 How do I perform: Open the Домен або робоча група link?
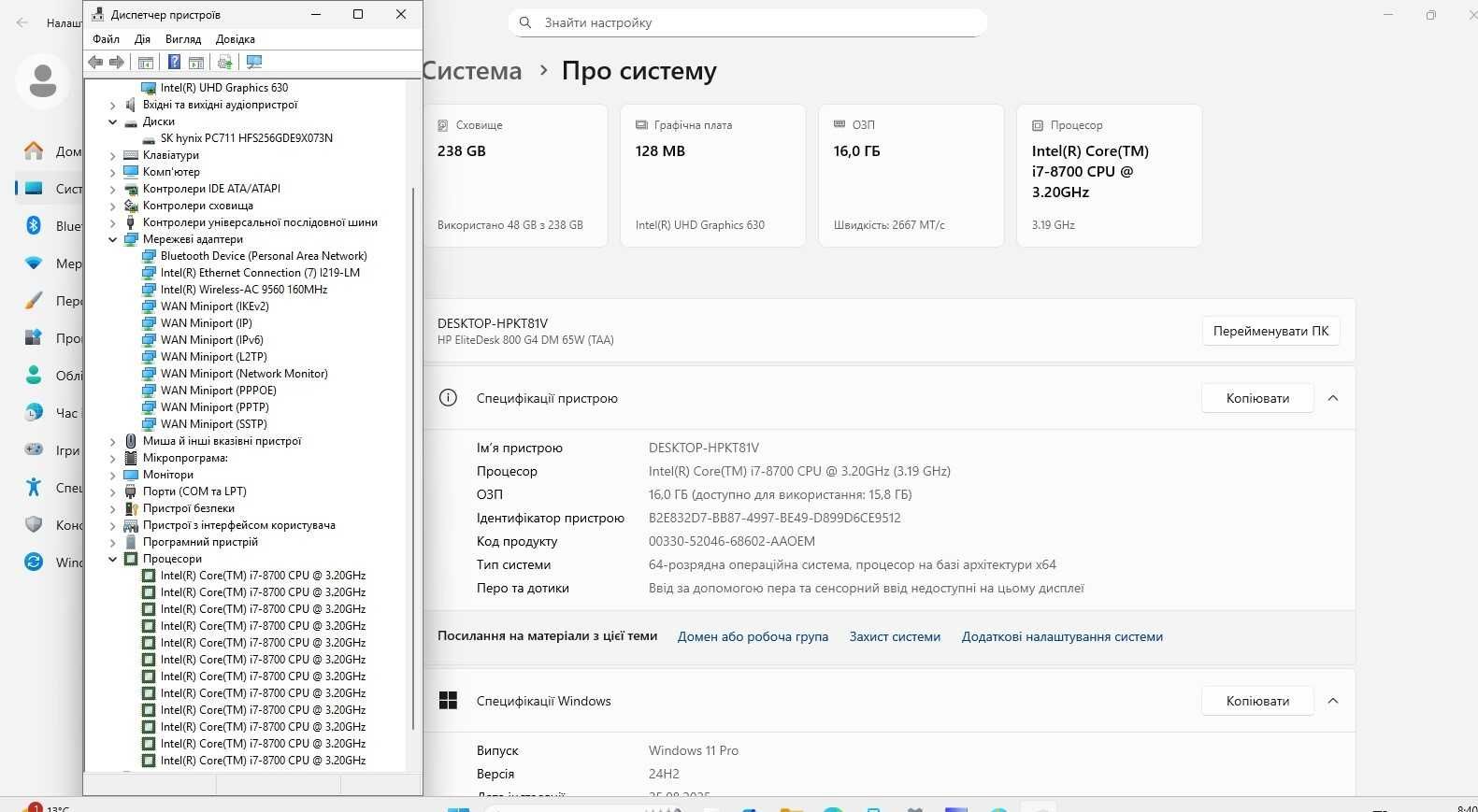pyautogui.click(x=753, y=636)
